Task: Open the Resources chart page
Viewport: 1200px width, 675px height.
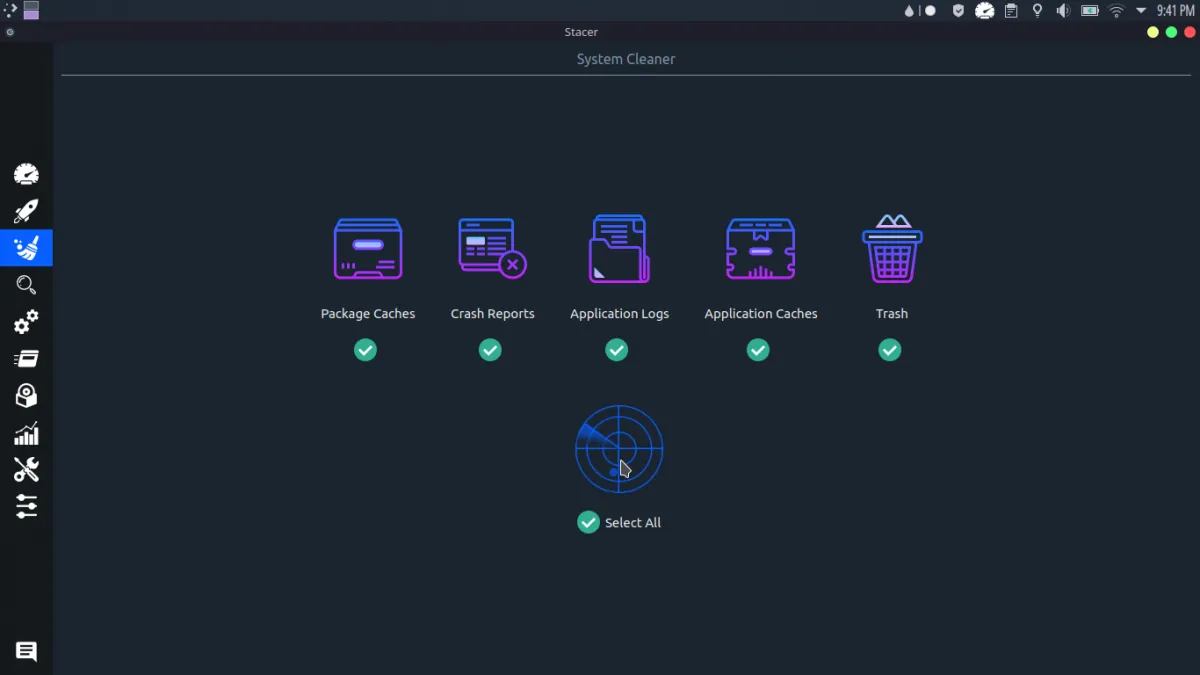Action: coord(26,432)
